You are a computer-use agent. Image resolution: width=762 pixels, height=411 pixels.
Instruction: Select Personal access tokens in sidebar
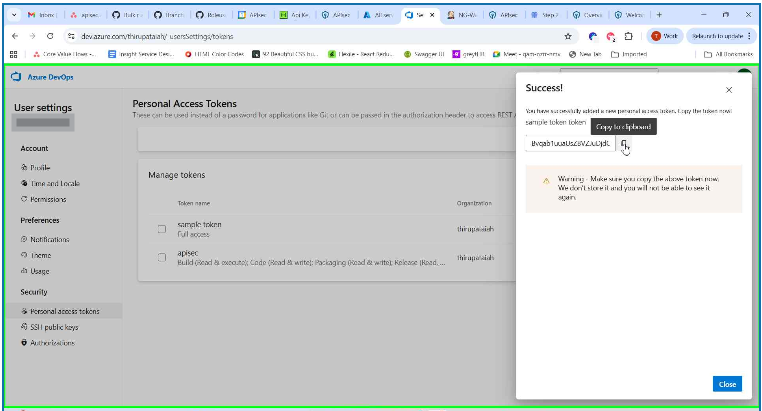(x=65, y=311)
